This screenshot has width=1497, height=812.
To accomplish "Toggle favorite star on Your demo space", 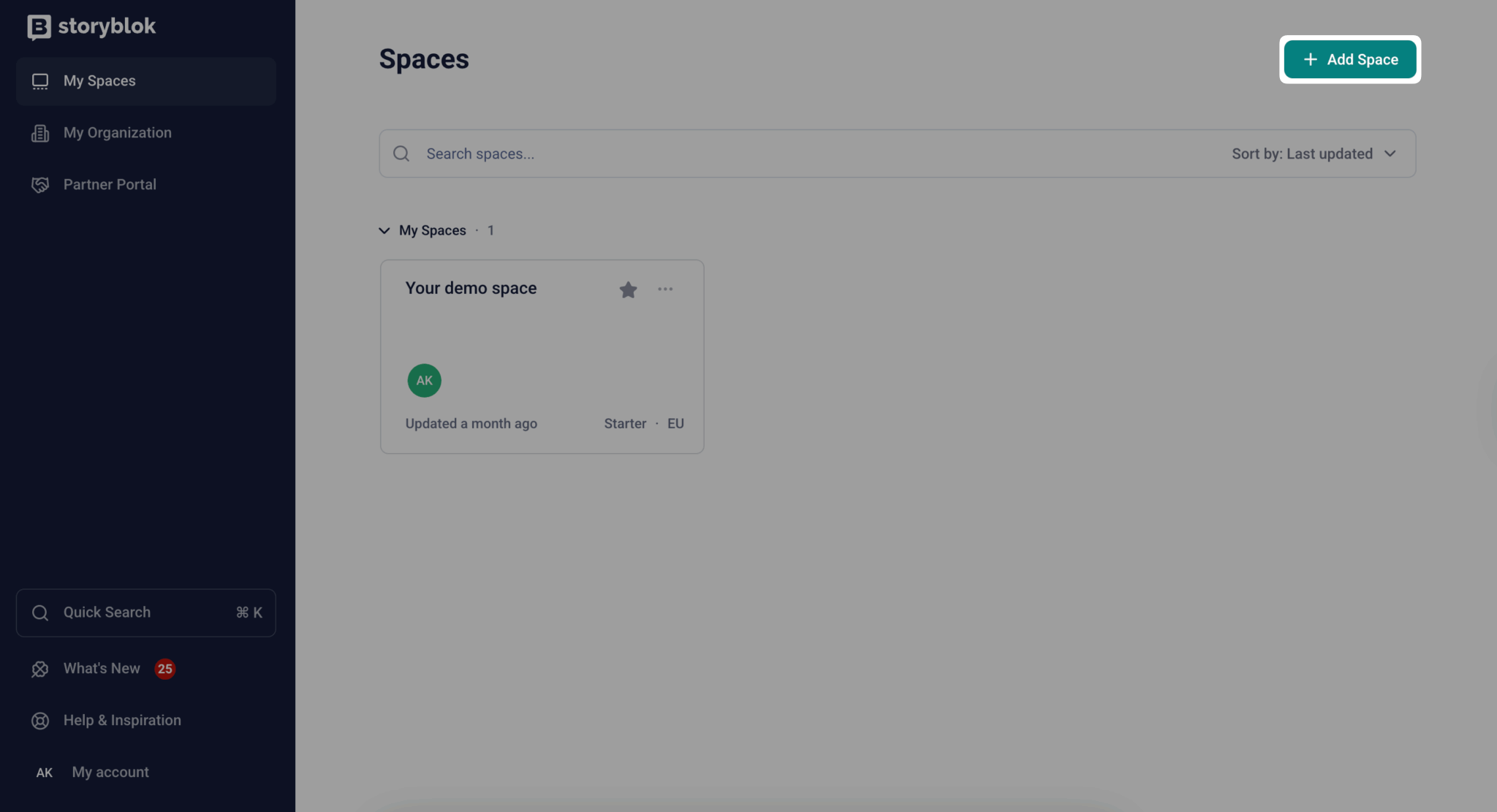I will click(x=628, y=290).
